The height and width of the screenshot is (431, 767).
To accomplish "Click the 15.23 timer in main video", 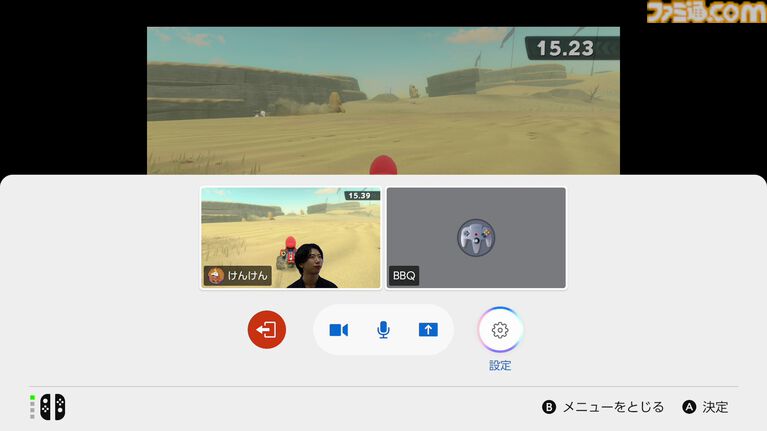I will (x=565, y=48).
